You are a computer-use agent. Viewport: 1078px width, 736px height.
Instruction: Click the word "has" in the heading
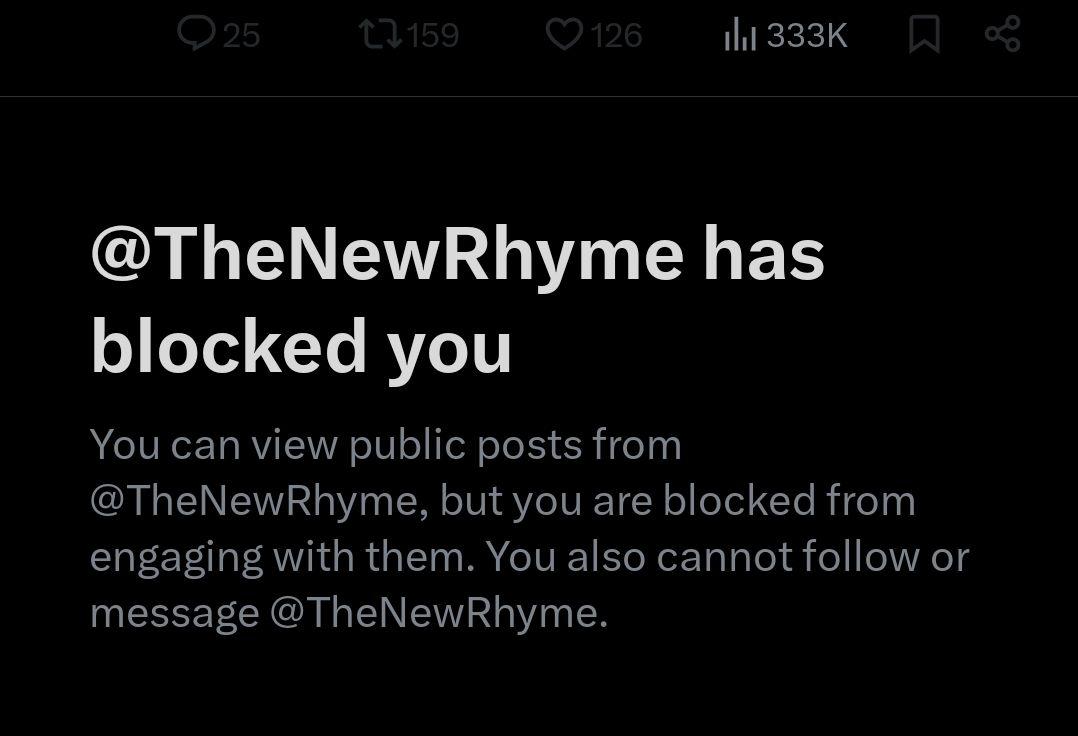tap(763, 255)
